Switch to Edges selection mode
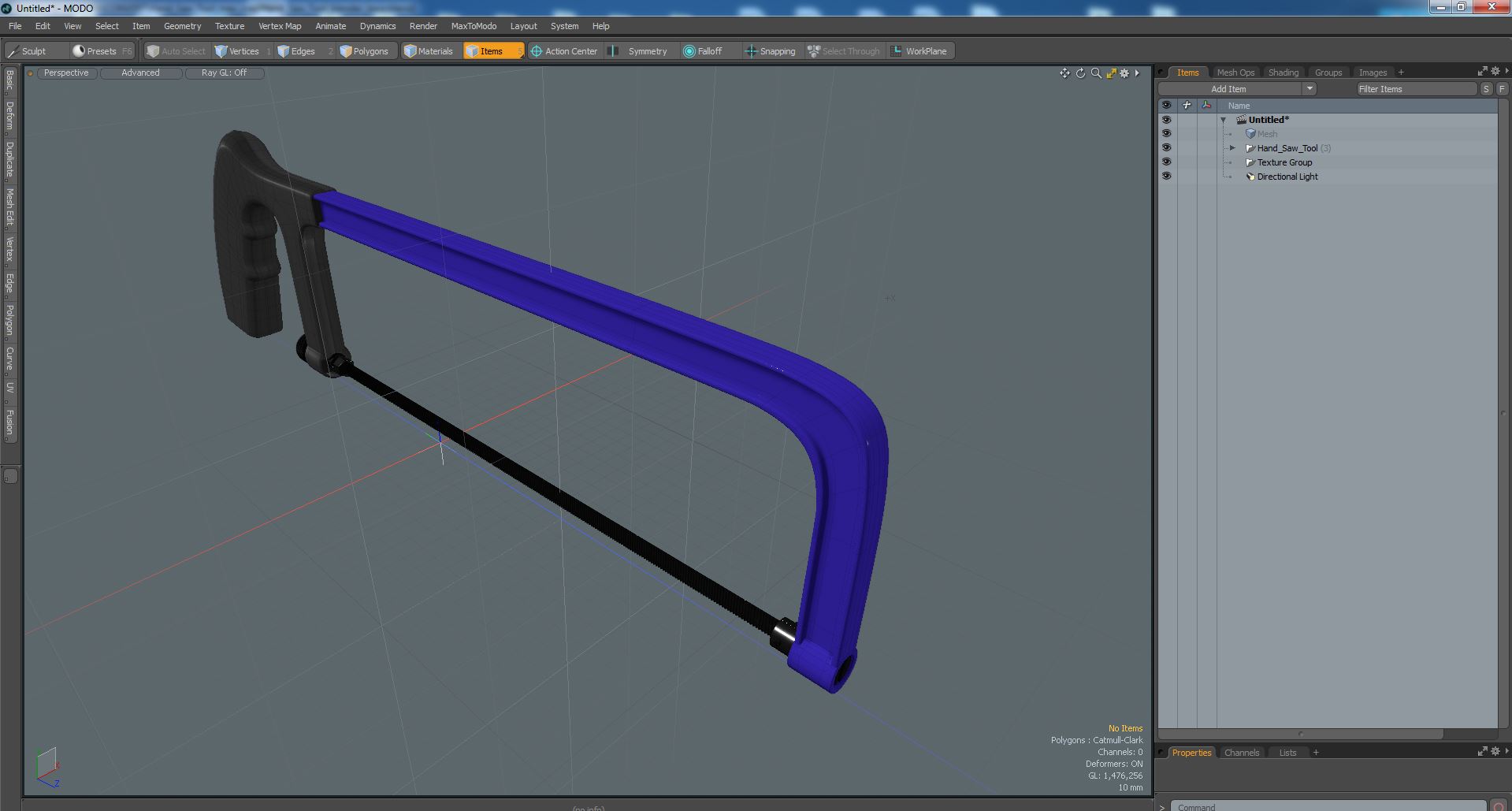Image resolution: width=1512 pixels, height=811 pixels. pos(303,51)
